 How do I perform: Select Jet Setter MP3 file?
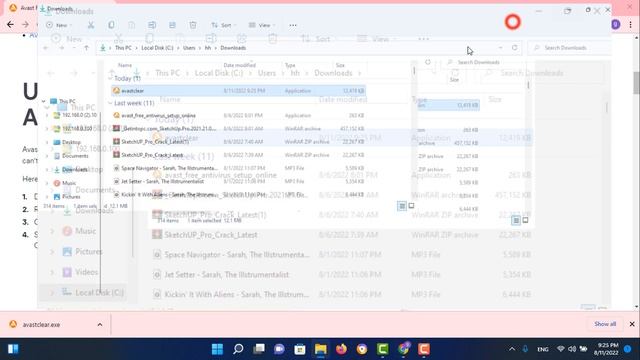click(x=238, y=181)
